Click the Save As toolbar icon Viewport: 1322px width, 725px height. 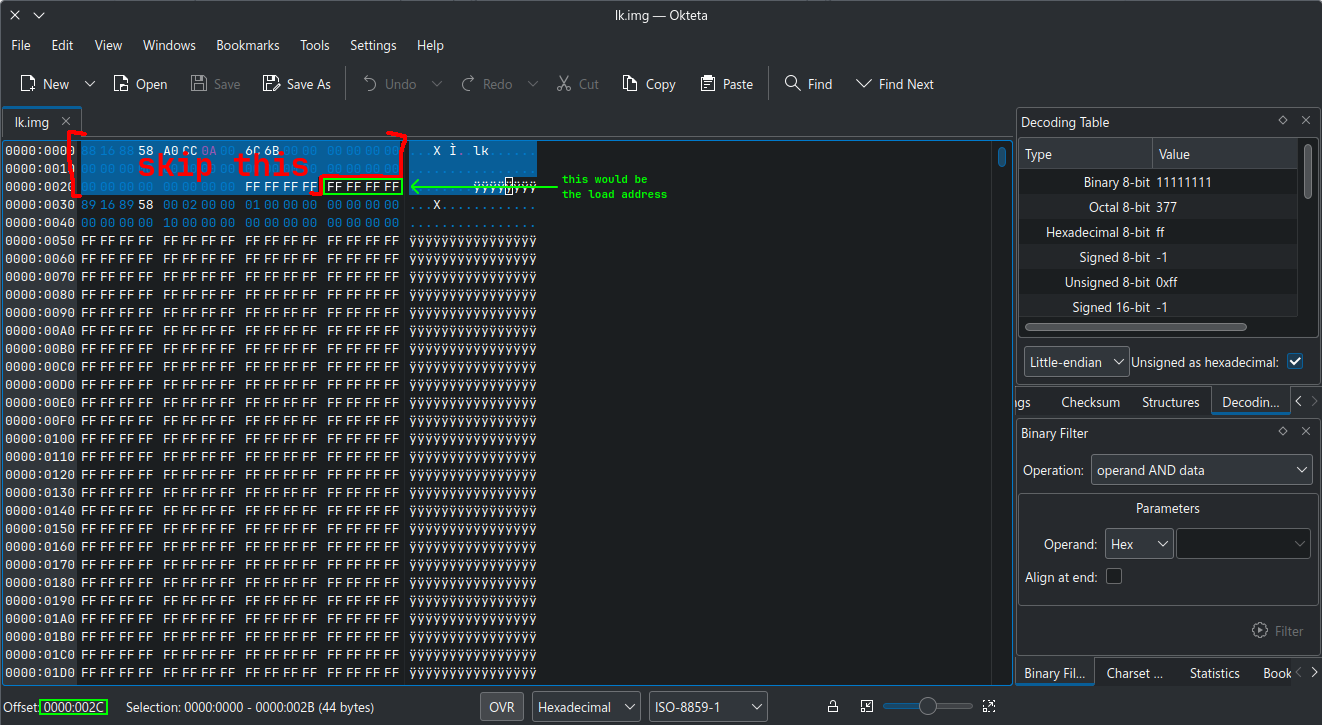tap(271, 84)
